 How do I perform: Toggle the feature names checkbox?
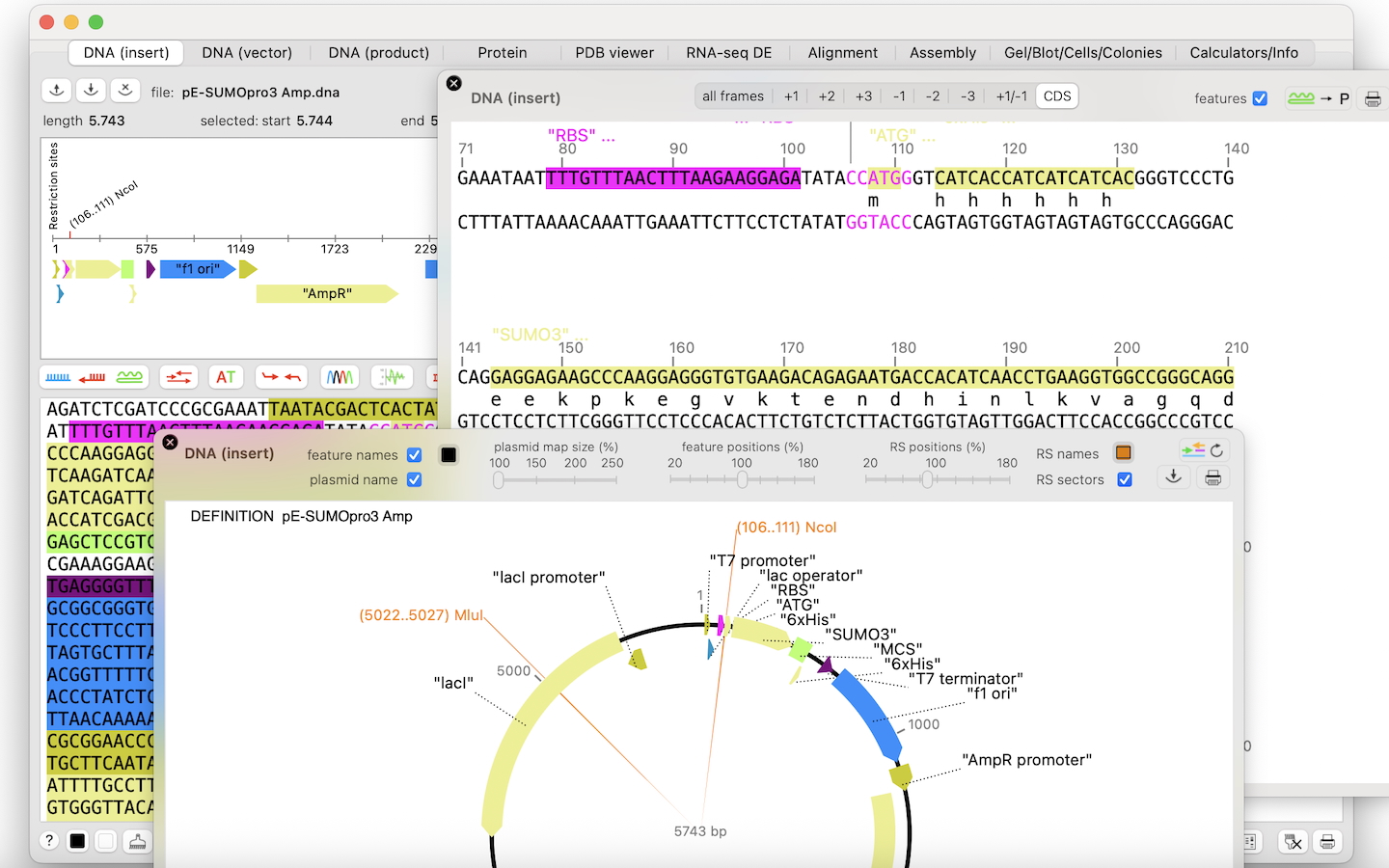414,455
